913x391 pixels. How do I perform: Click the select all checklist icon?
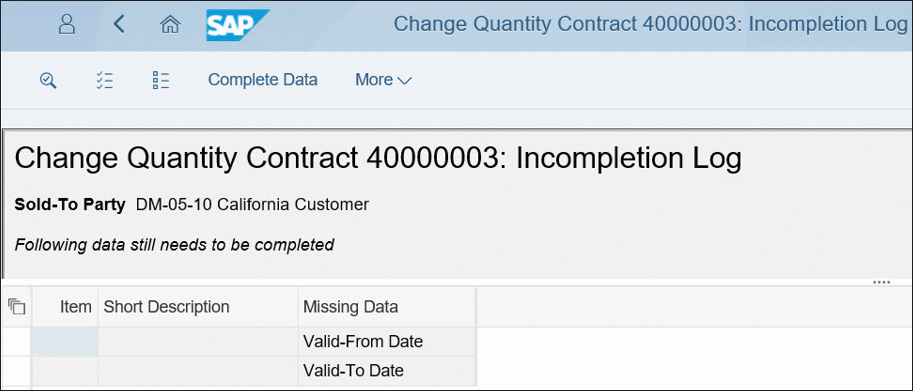[x=105, y=80]
